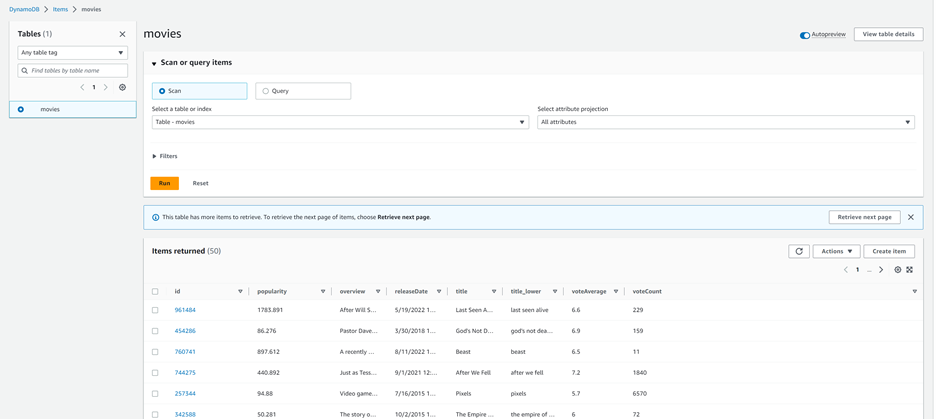Click popularity value 1783.891
This screenshot has width=936, height=419.
[270, 310]
